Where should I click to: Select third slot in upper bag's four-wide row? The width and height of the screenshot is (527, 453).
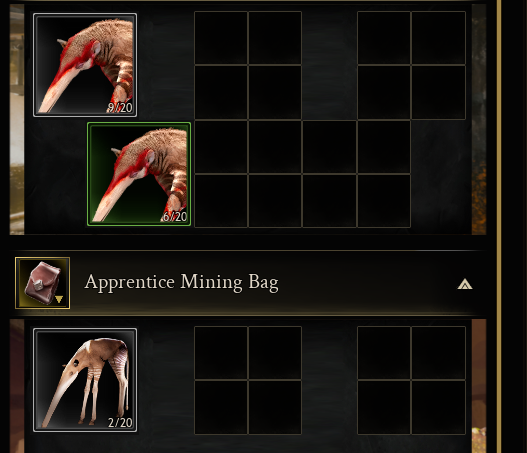coord(329,147)
